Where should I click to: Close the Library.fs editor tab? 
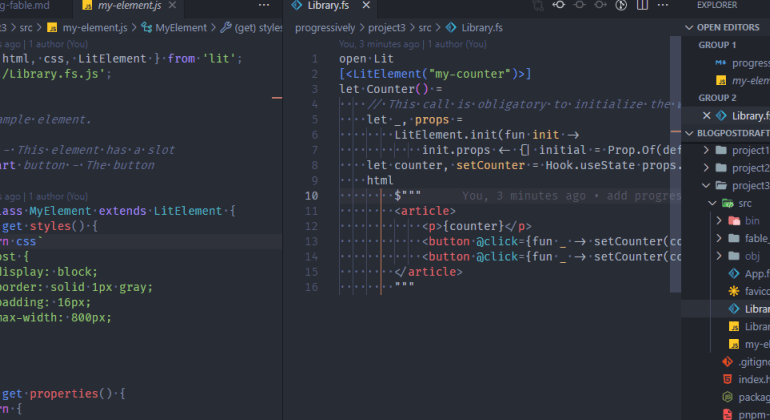(365, 7)
